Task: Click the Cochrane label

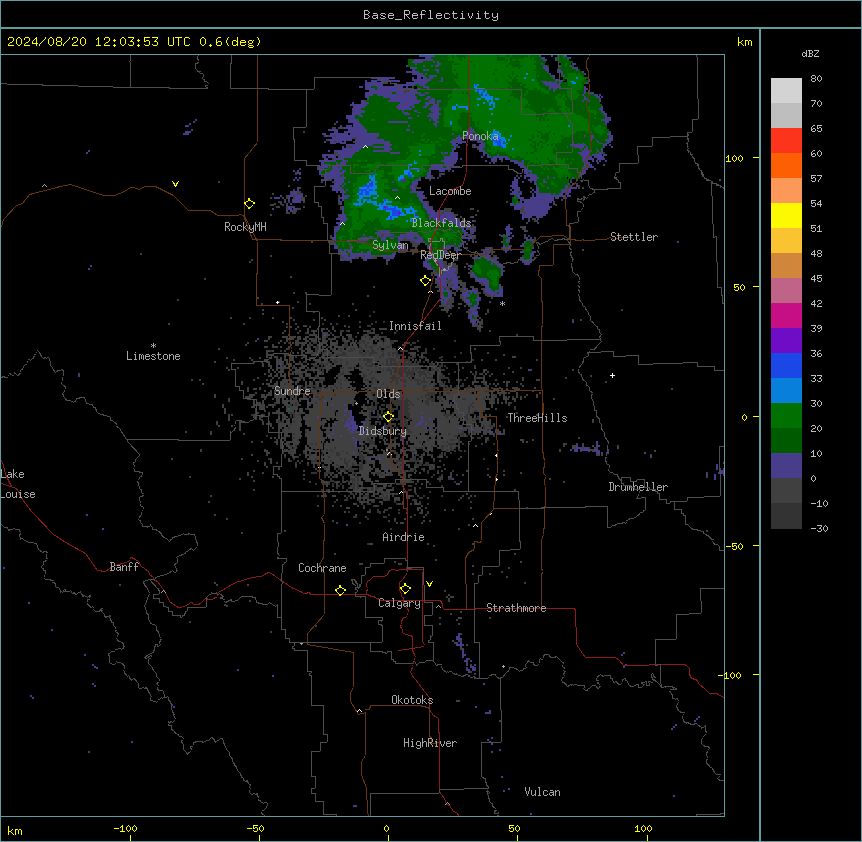Action: point(322,568)
